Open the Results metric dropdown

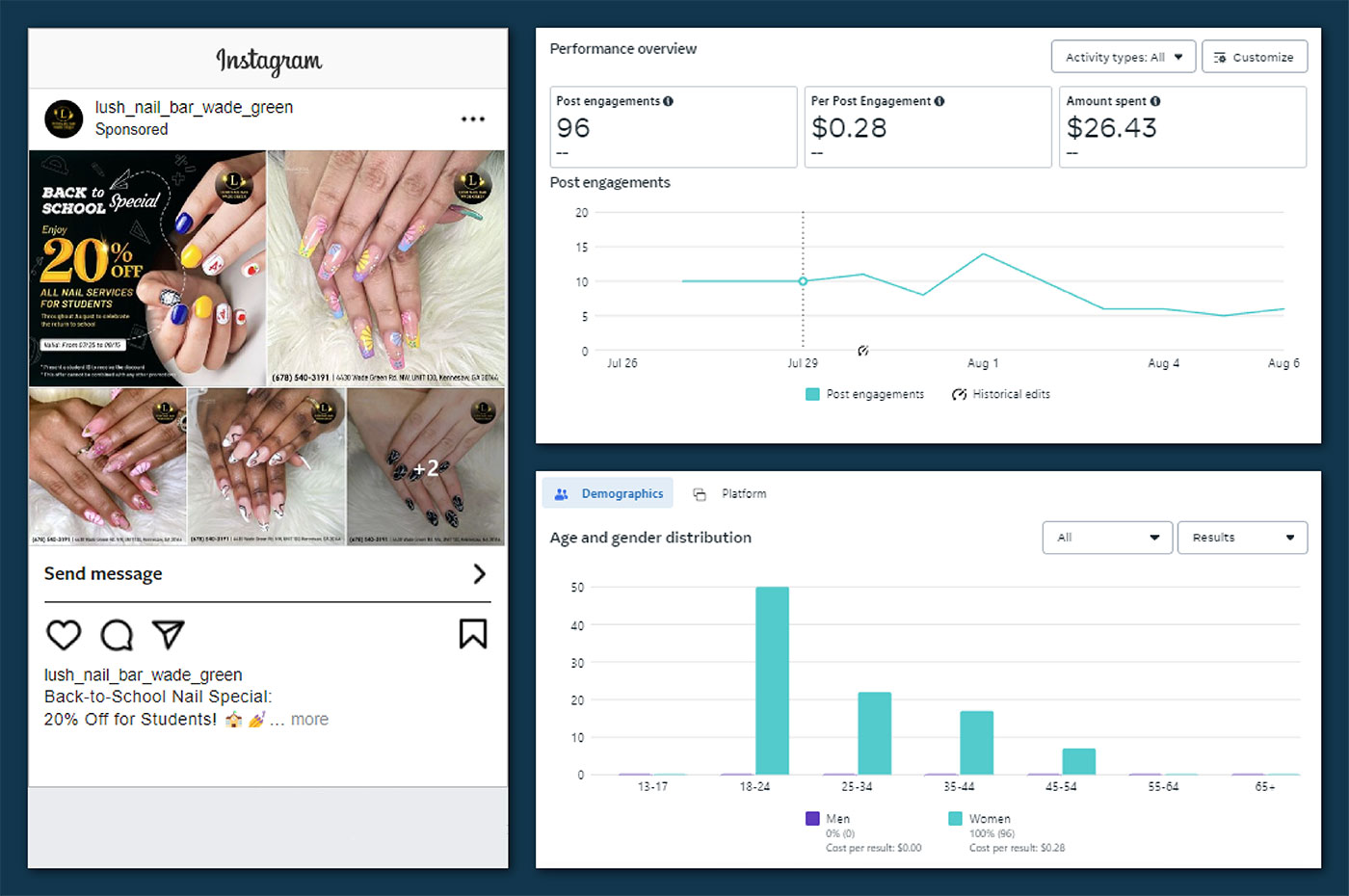click(x=1241, y=538)
